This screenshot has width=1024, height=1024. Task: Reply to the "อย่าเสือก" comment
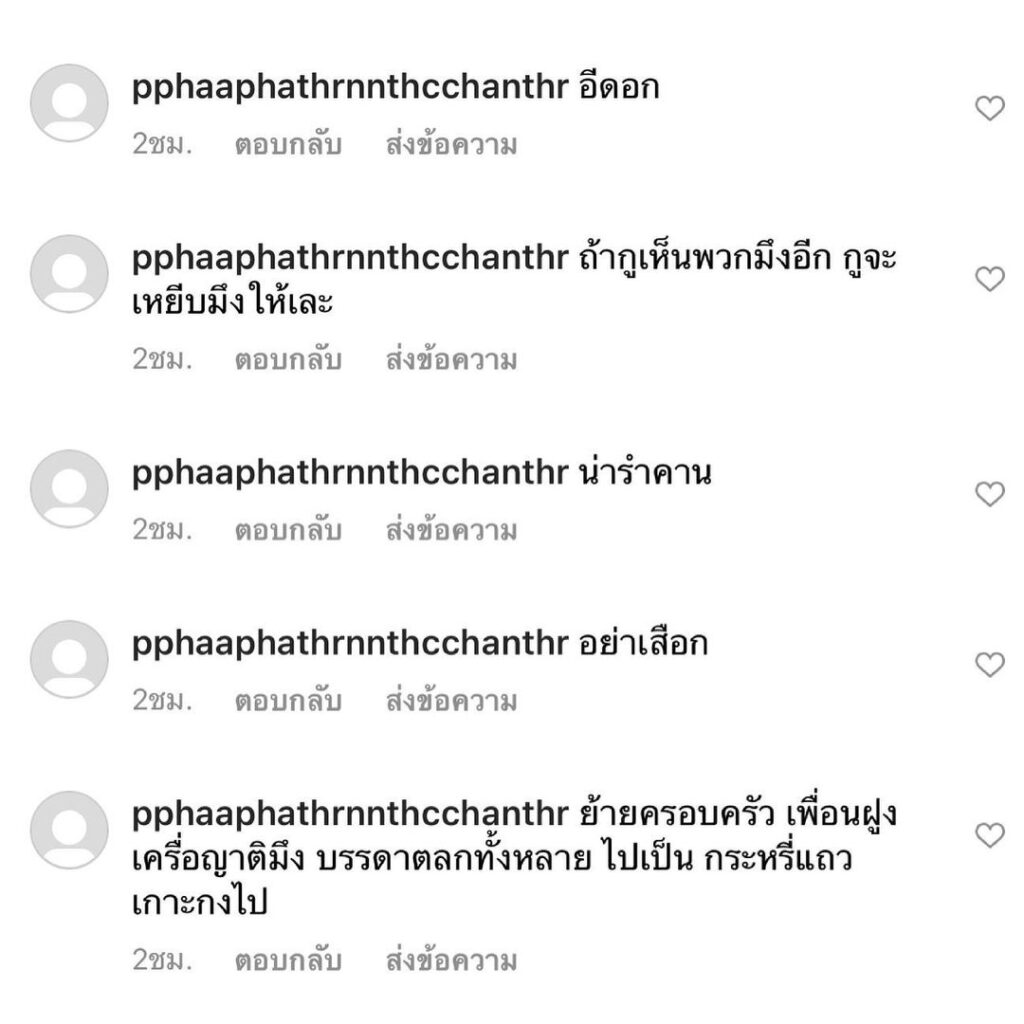point(288,701)
